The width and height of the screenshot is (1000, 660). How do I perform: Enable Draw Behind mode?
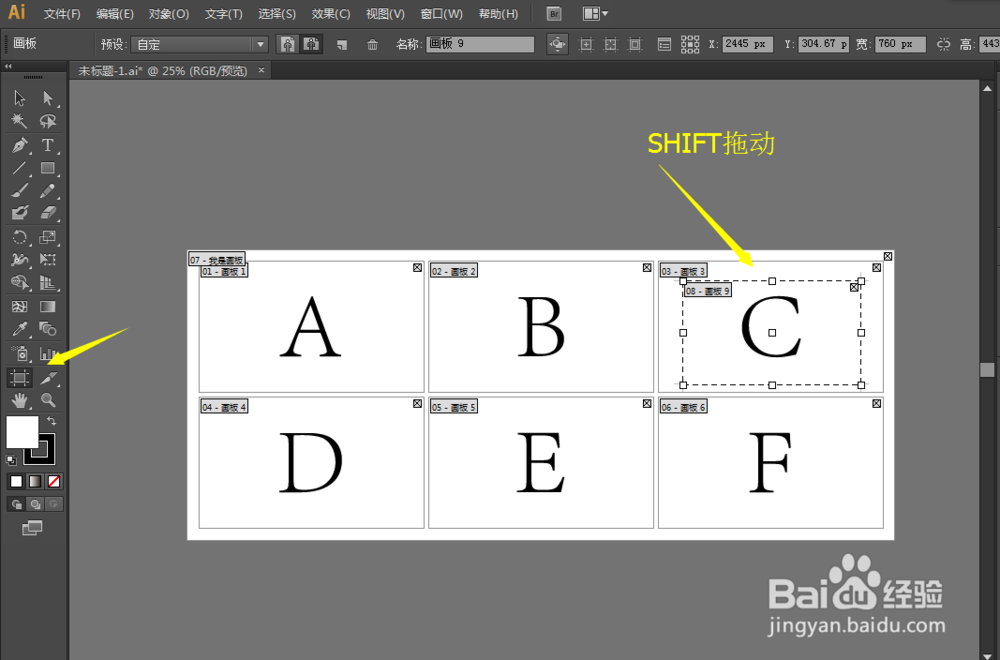[x=35, y=504]
